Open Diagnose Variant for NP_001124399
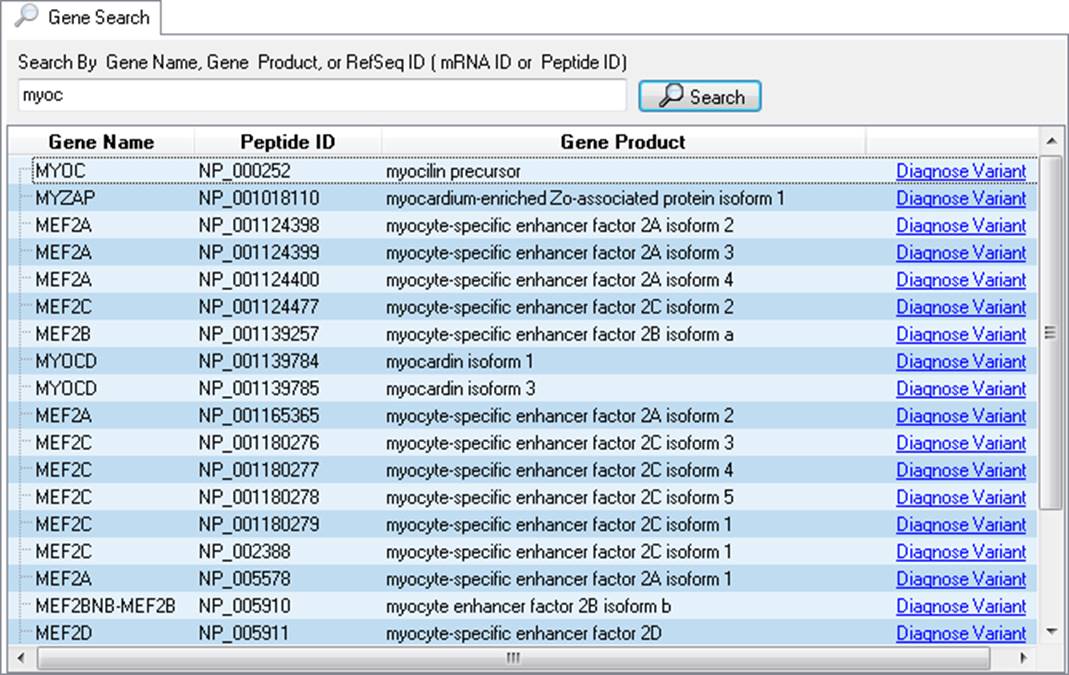This screenshot has width=1069, height=675. (x=961, y=253)
